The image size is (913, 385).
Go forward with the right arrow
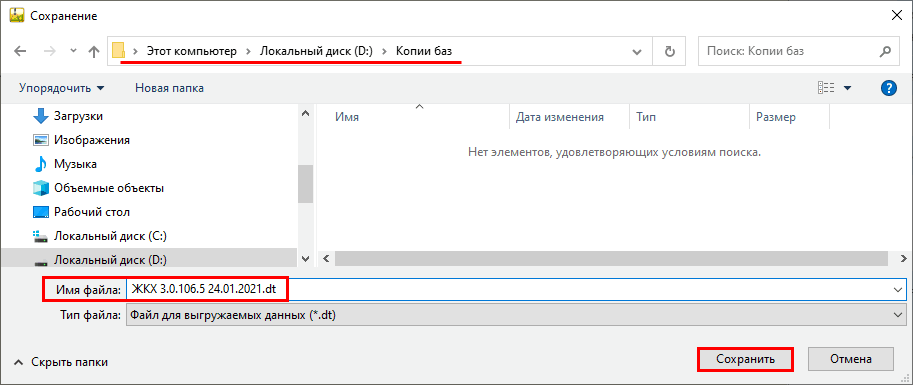pyautogui.click(x=50, y=51)
